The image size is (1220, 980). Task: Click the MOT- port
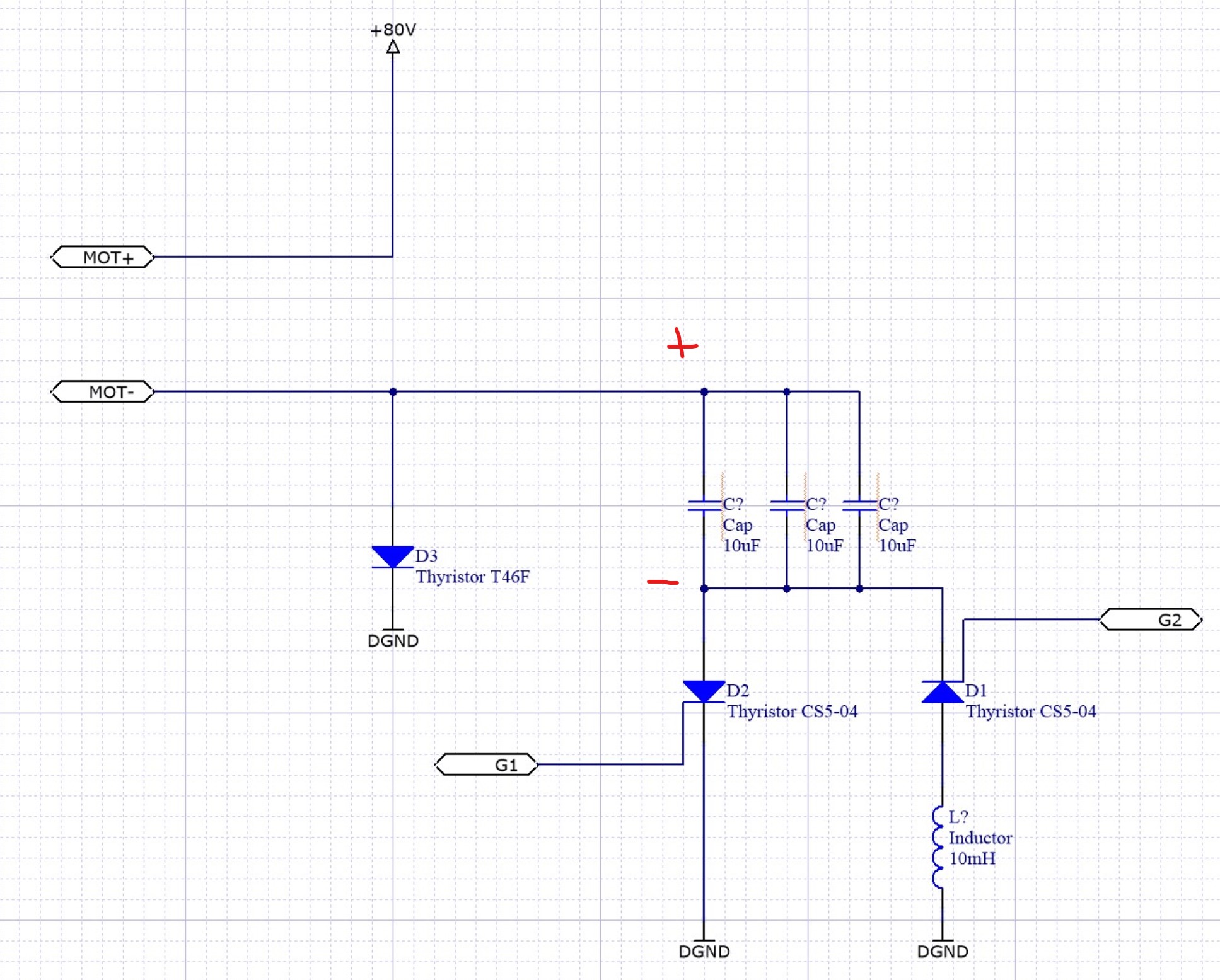(102, 391)
